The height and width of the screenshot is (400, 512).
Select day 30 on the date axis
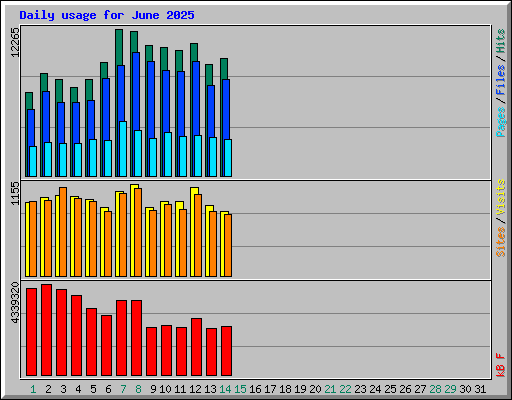pyautogui.click(x=465, y=389)
